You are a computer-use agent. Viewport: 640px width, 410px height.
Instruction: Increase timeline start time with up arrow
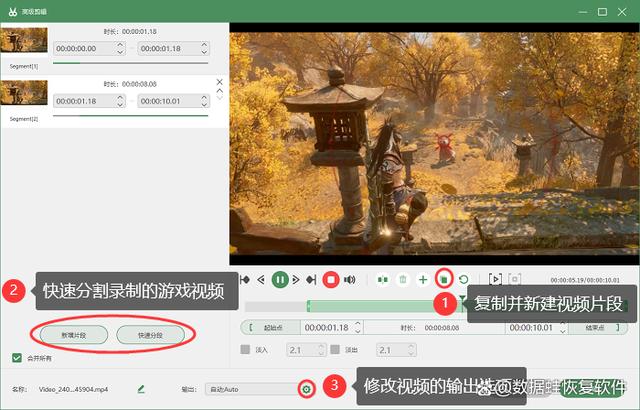click(358, 324)
